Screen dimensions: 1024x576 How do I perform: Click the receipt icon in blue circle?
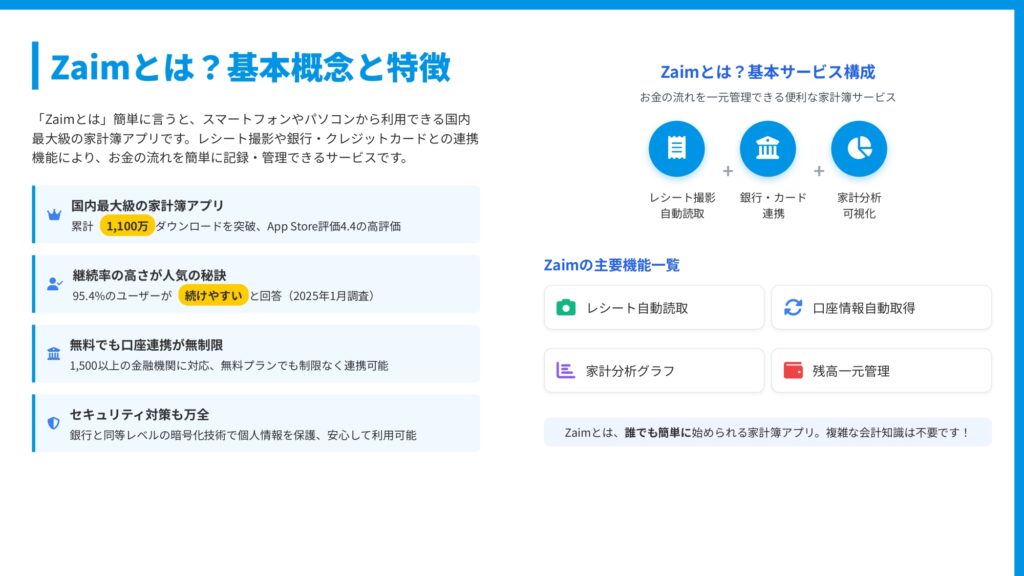[x=676, y=149]
